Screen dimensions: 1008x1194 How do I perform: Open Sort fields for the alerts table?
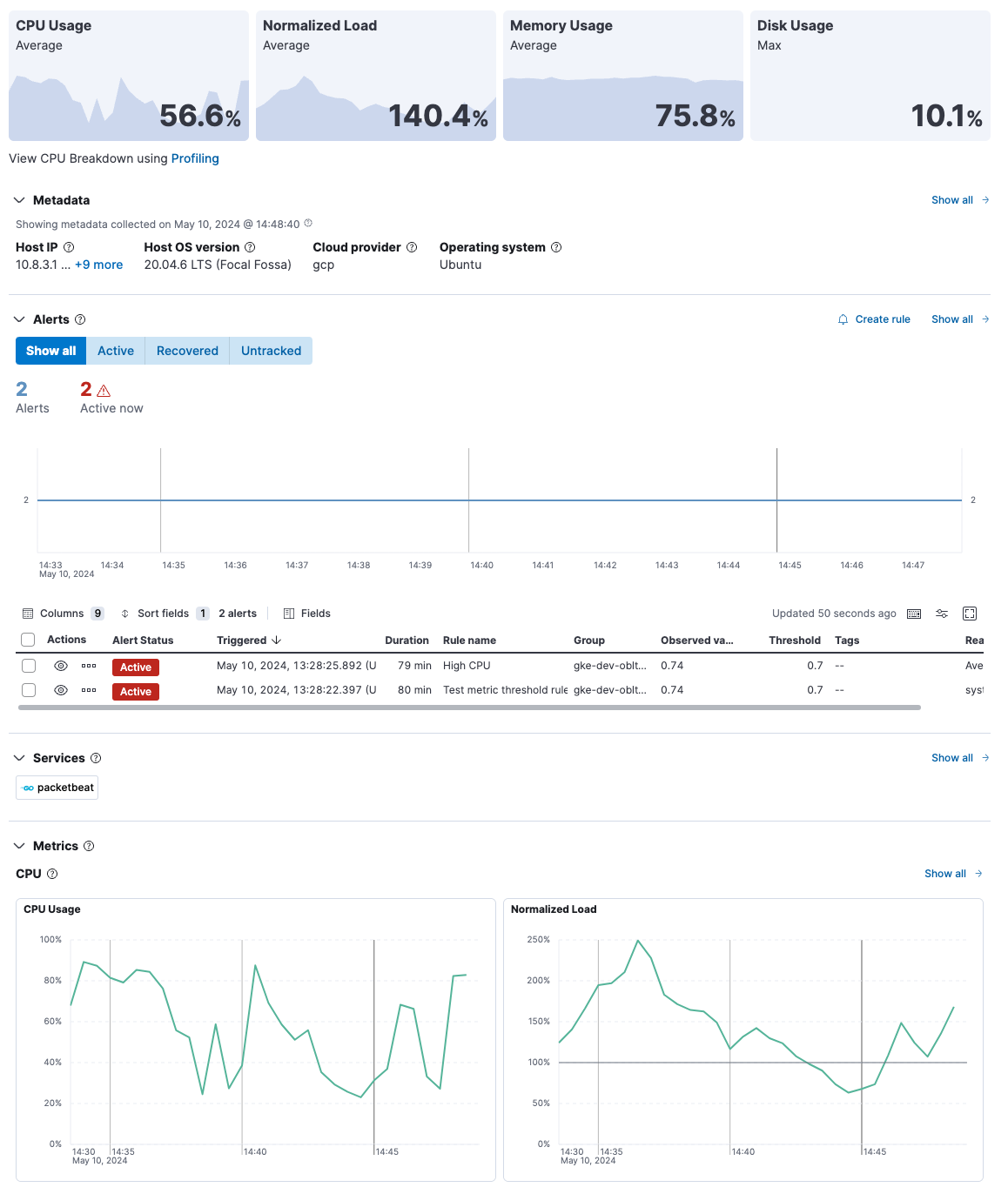165,614
